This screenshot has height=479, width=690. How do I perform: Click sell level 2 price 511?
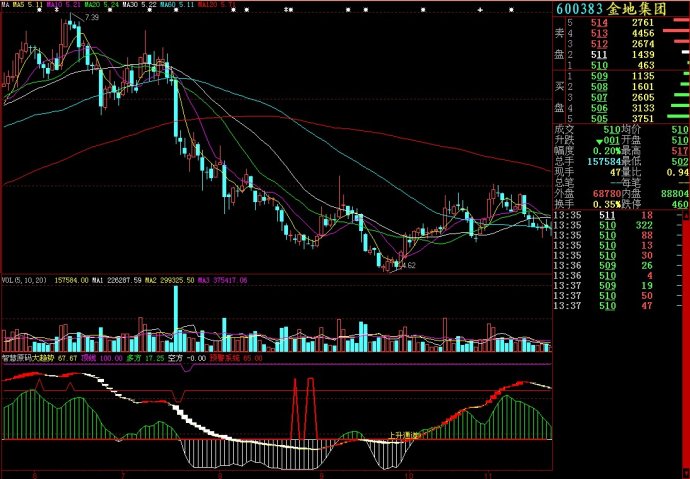click(599, 55)
